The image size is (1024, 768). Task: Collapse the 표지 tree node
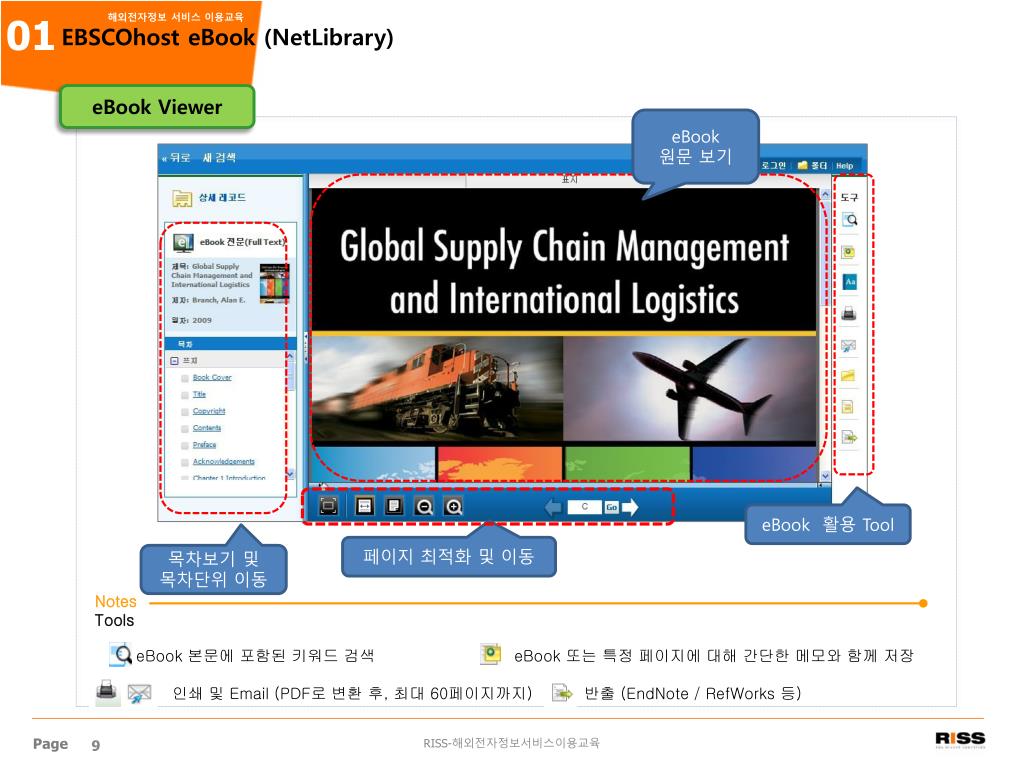point(174,360)
